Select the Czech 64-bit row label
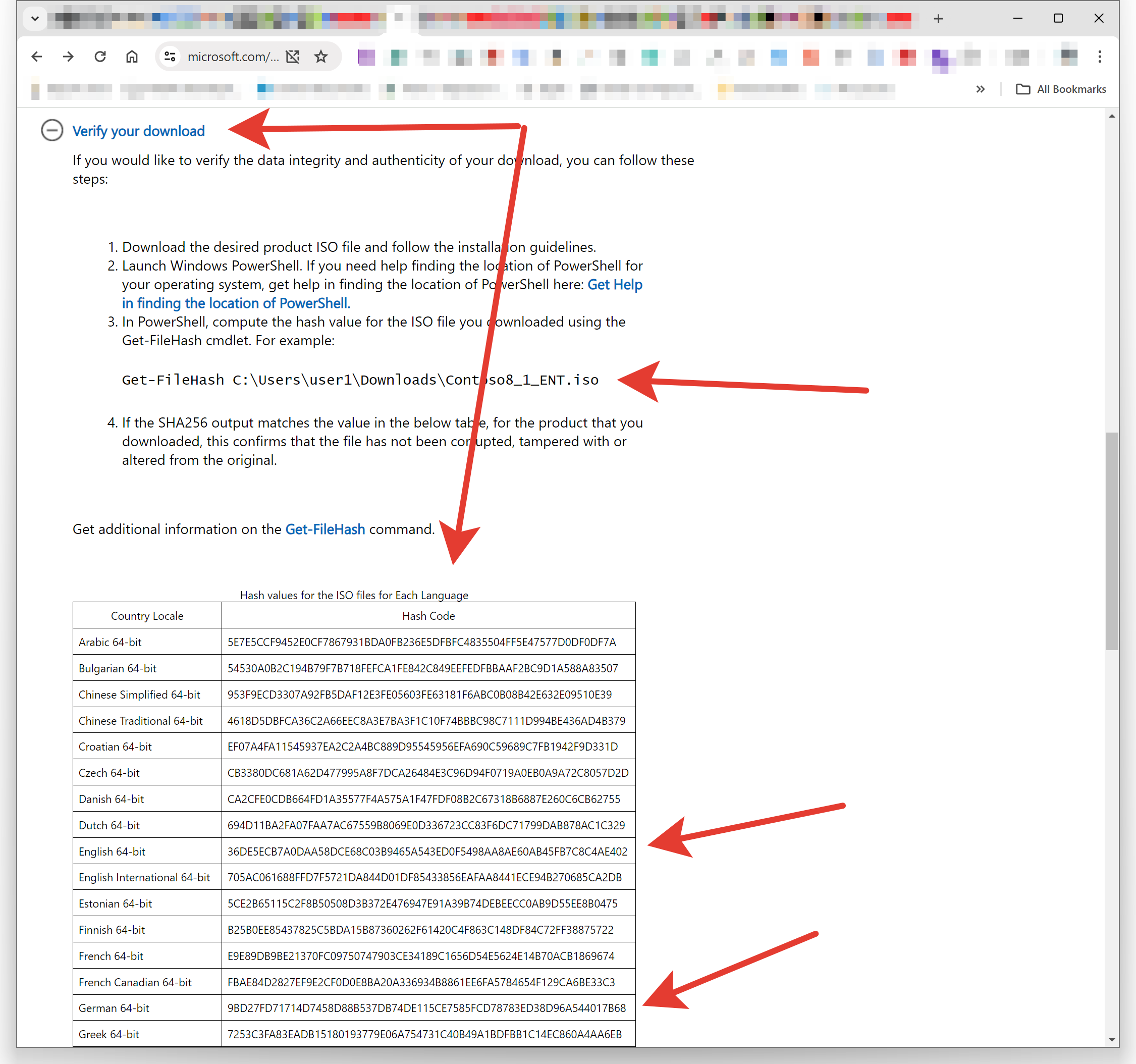The width and height of the screenshot is (1136, 1064). point(109,773)
